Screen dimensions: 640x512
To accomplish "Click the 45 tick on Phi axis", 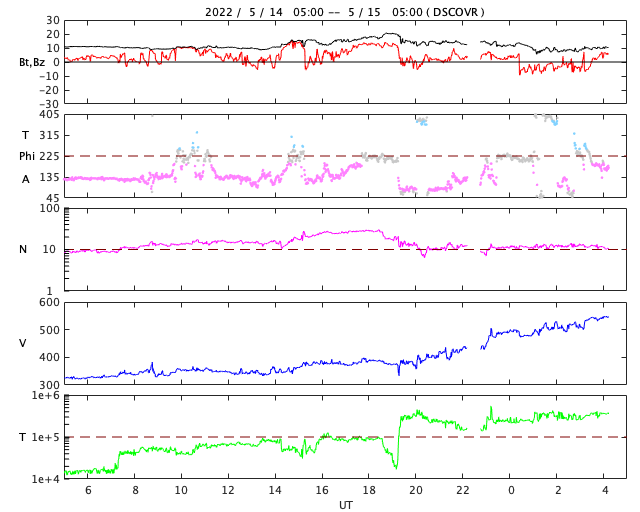I will click(x=53, y=198).
